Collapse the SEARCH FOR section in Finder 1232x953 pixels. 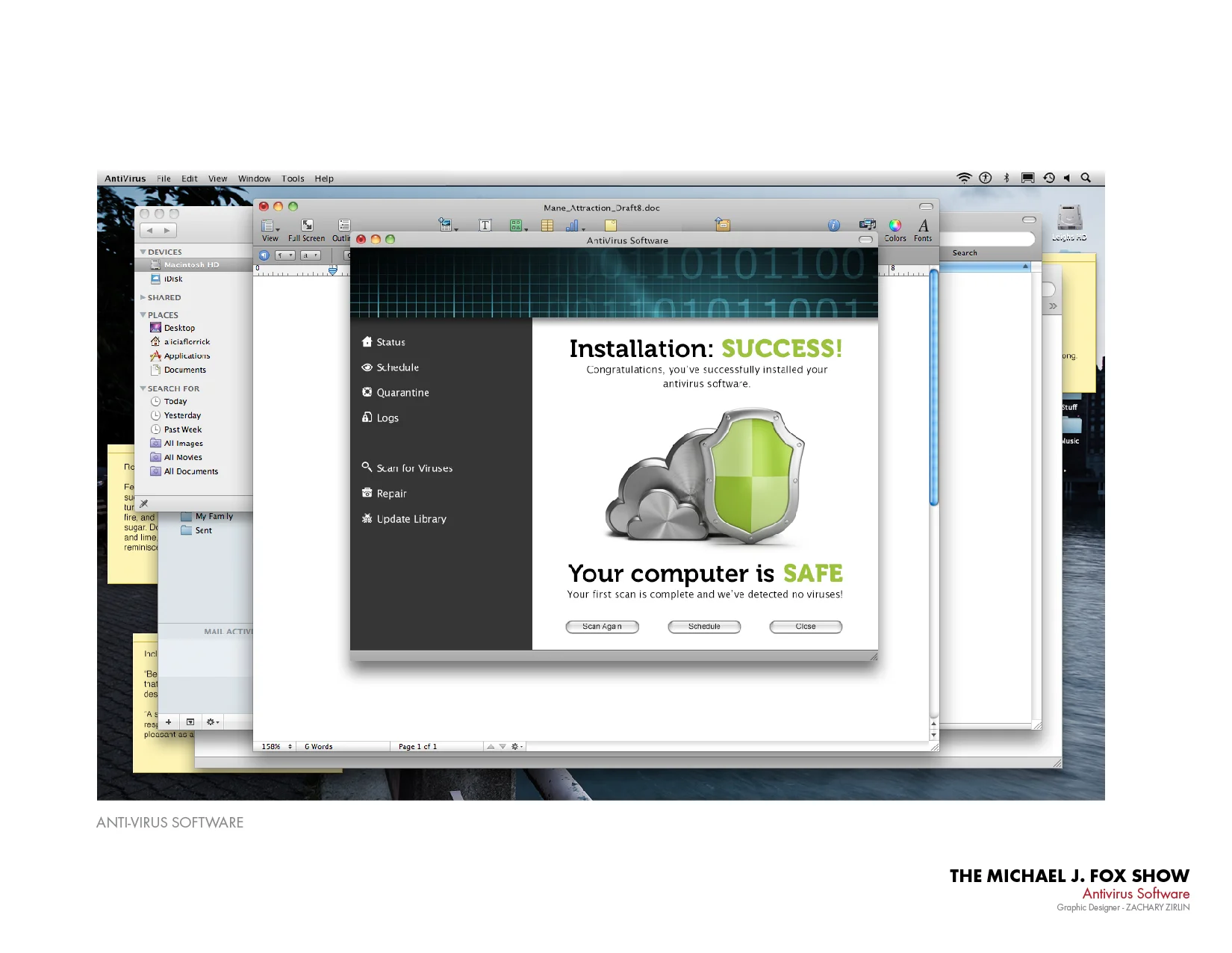[143, 389]
